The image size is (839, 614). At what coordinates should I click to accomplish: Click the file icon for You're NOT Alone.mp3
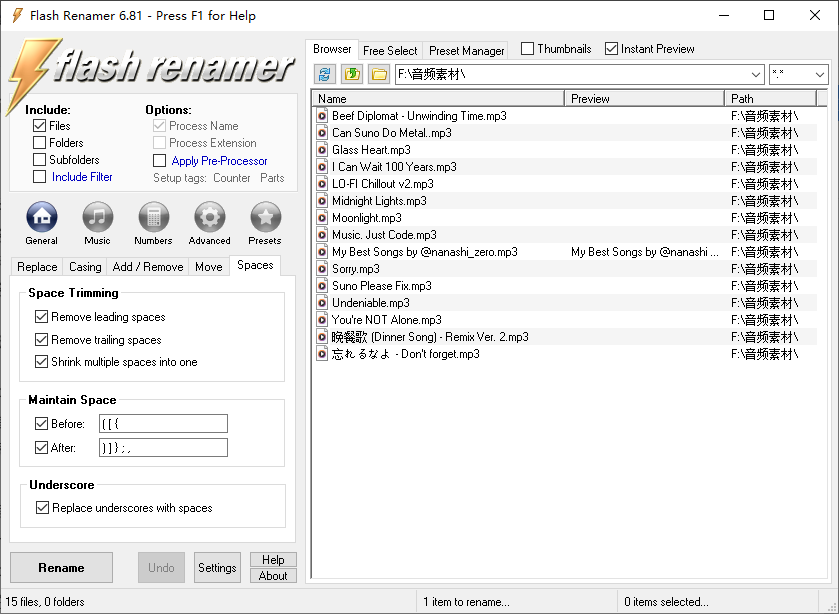pos(322,320)
